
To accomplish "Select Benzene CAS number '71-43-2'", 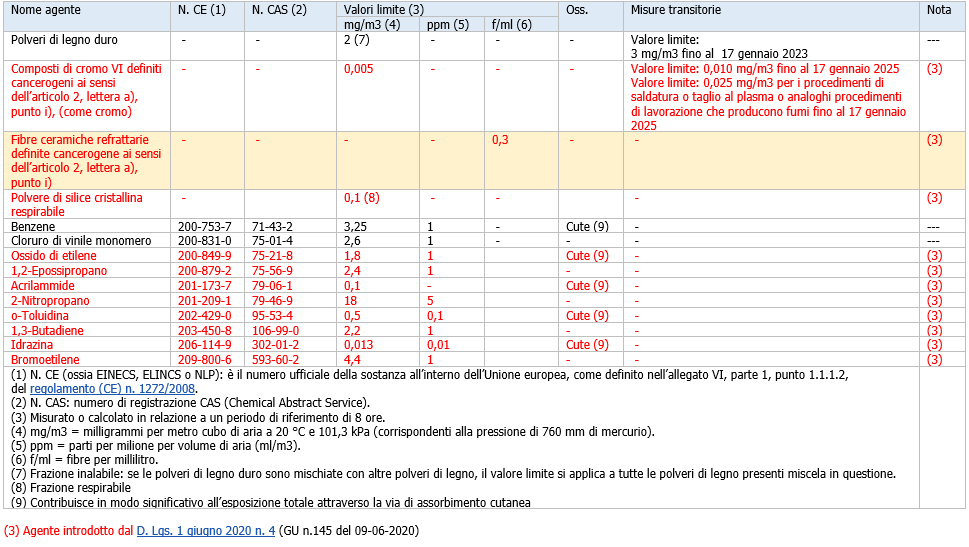I will click(x=272, y=227).
